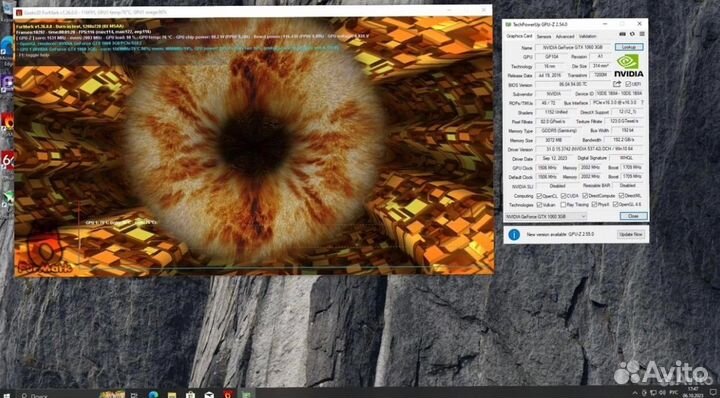The width and height of the screenshot is (720, 398).
Task: Click the Digital Signature WHQL value
Action: 627,159
